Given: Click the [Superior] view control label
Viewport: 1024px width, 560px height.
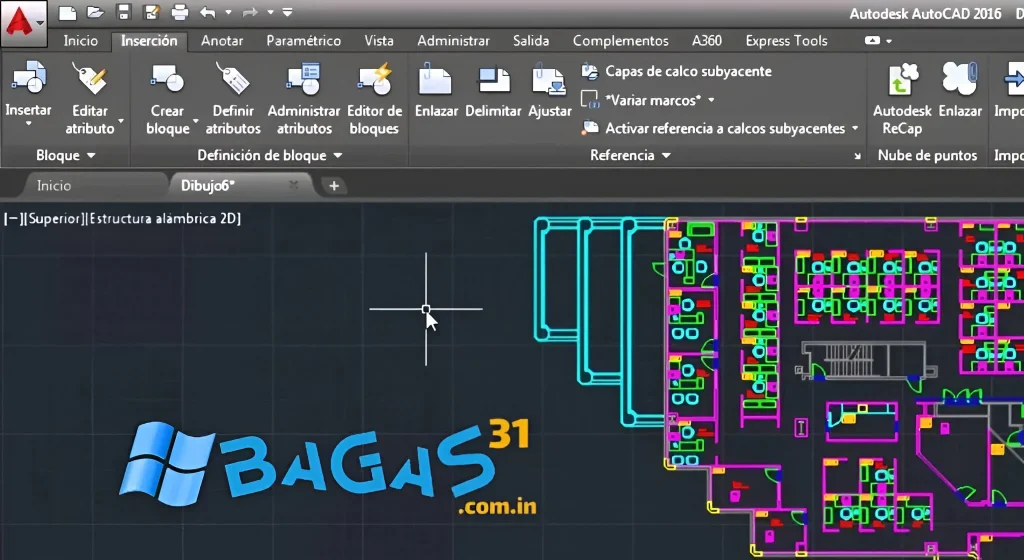Looking at the screenshot, I should pyautogui.click(x=54, y=219).
